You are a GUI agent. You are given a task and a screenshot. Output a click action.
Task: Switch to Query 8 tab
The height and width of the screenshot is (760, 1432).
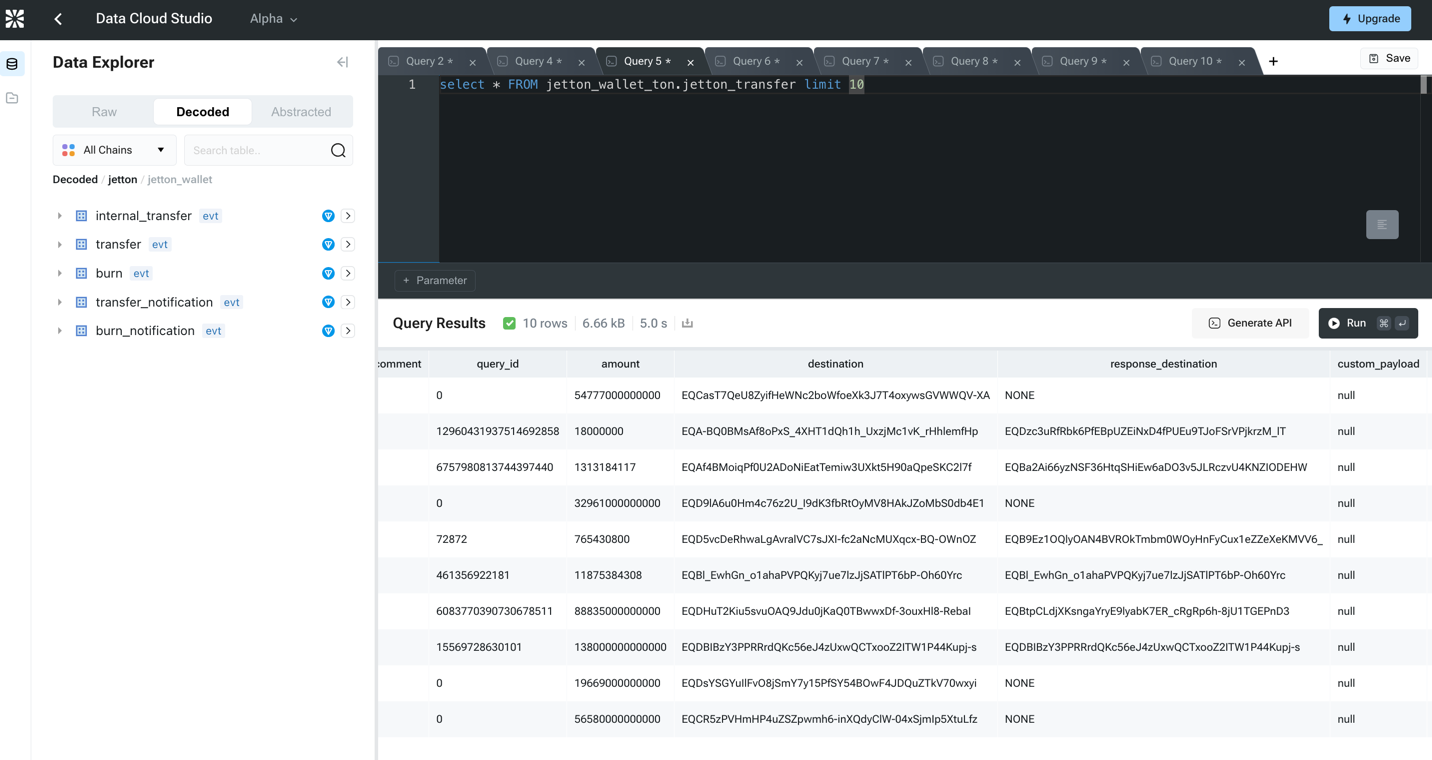point(974,61)
